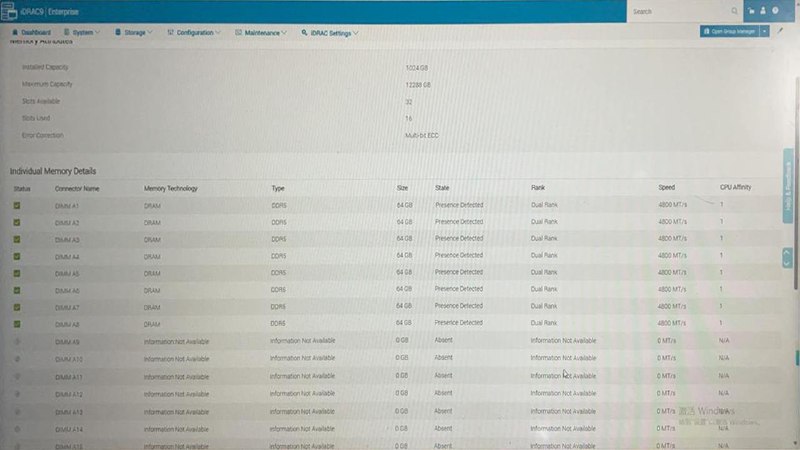Image resolution: width=800 pixels, height=450 pixels.
Task: Click the green status icon for DIMM A5
Action: (x=17, y=273)
